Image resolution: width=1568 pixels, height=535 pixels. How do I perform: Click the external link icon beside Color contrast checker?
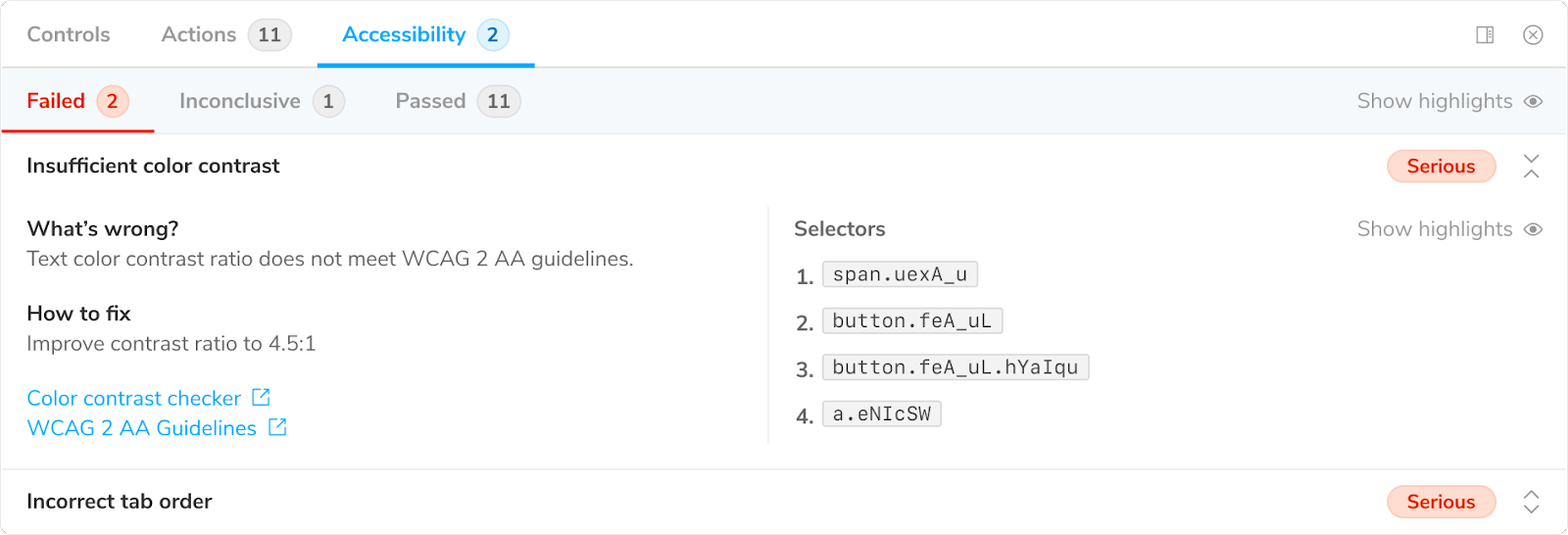261,397
